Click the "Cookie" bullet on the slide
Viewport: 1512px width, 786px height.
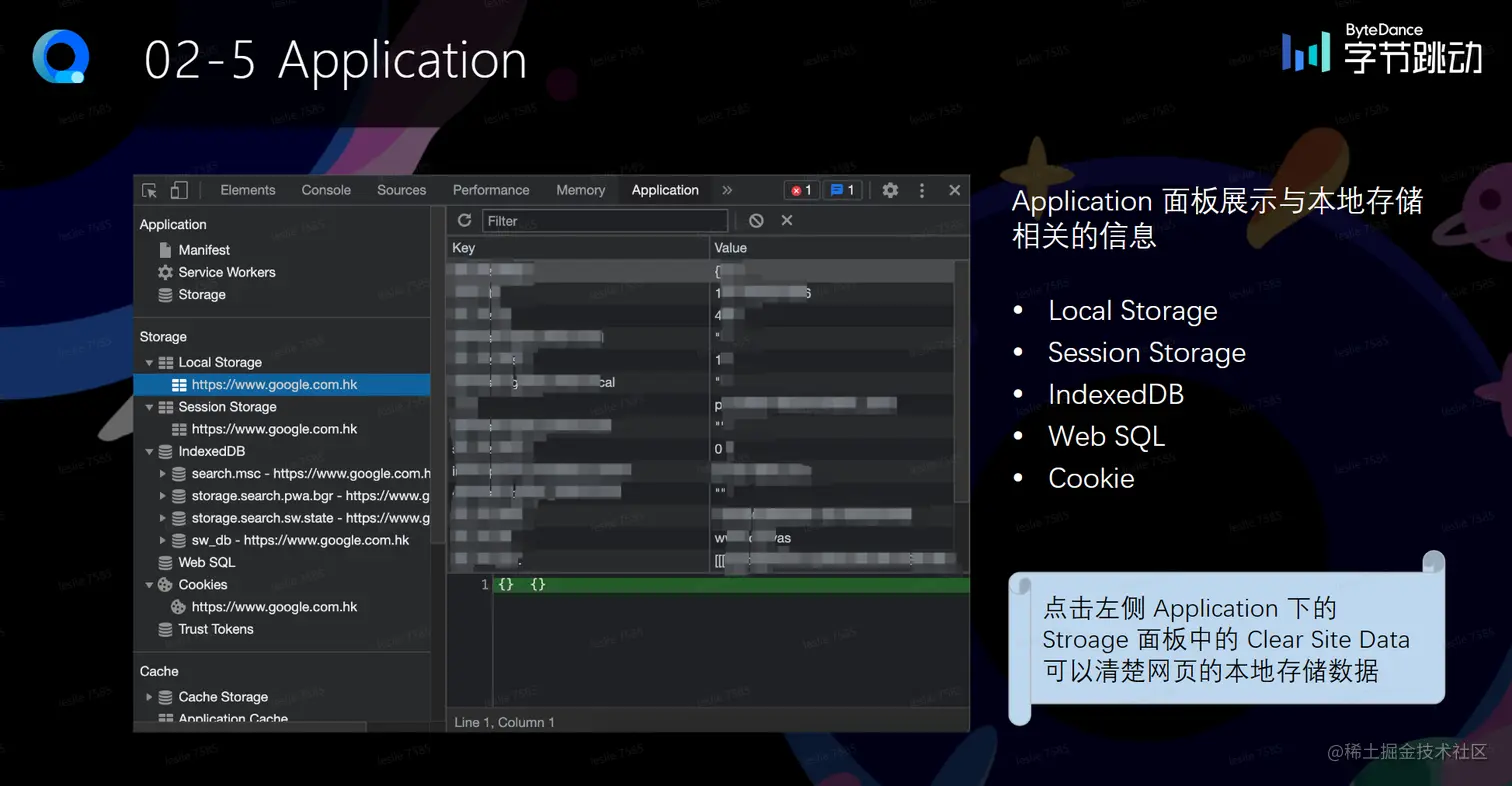point(1091,479)
